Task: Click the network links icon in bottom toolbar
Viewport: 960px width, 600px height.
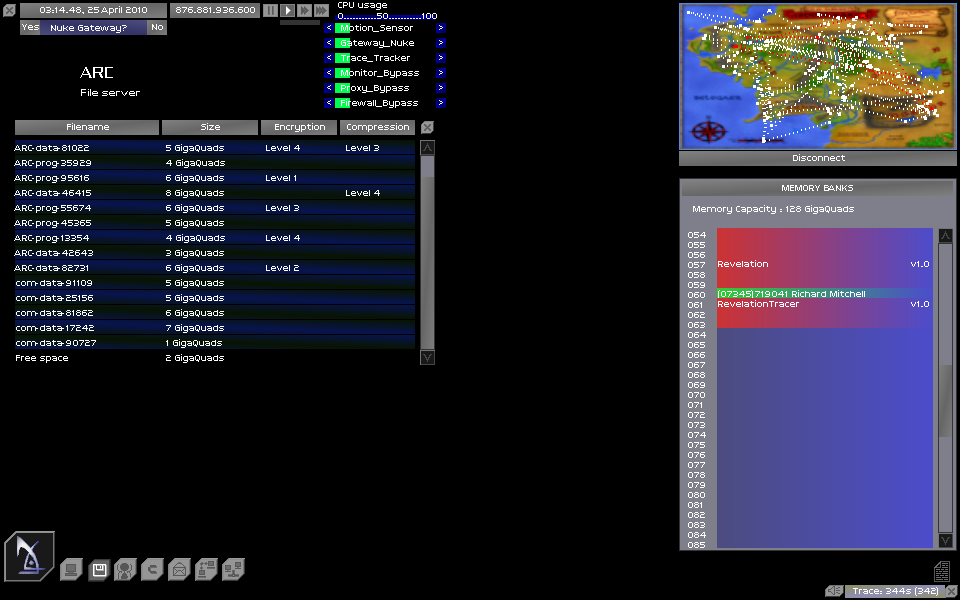Action: pos(233,569)
